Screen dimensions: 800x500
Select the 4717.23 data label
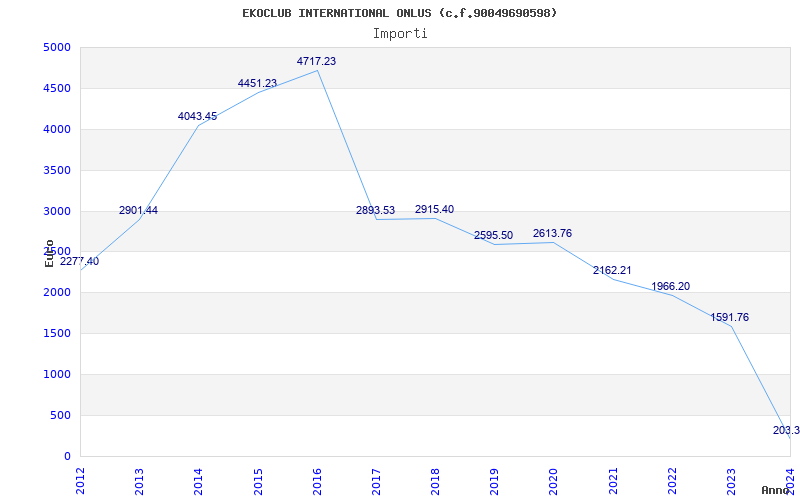[x=316, y=61]
